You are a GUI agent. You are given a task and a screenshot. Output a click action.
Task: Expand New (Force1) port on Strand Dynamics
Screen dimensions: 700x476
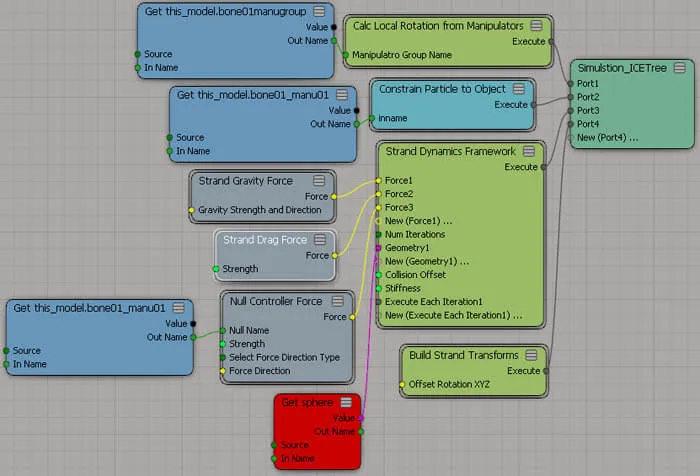click(x=418, y=221)
